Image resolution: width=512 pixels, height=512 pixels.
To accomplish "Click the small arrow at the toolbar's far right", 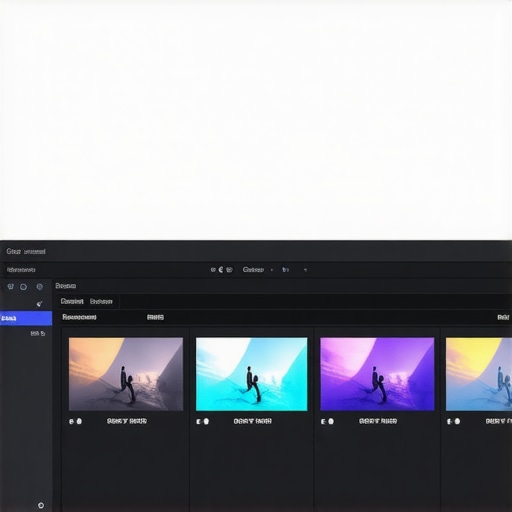I will point(305,270).
